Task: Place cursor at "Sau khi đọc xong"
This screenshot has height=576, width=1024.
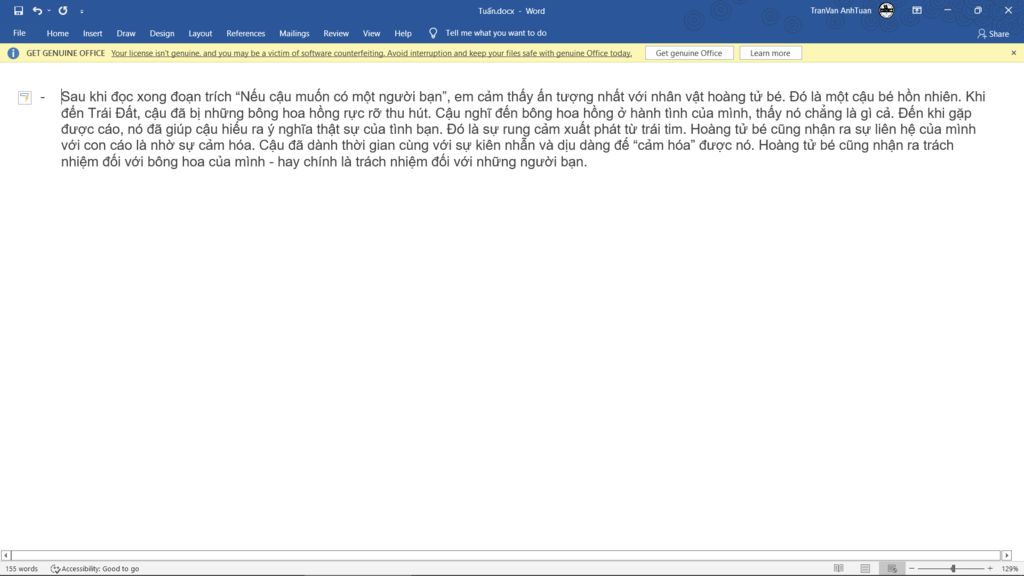Action: tap(114, 97)
